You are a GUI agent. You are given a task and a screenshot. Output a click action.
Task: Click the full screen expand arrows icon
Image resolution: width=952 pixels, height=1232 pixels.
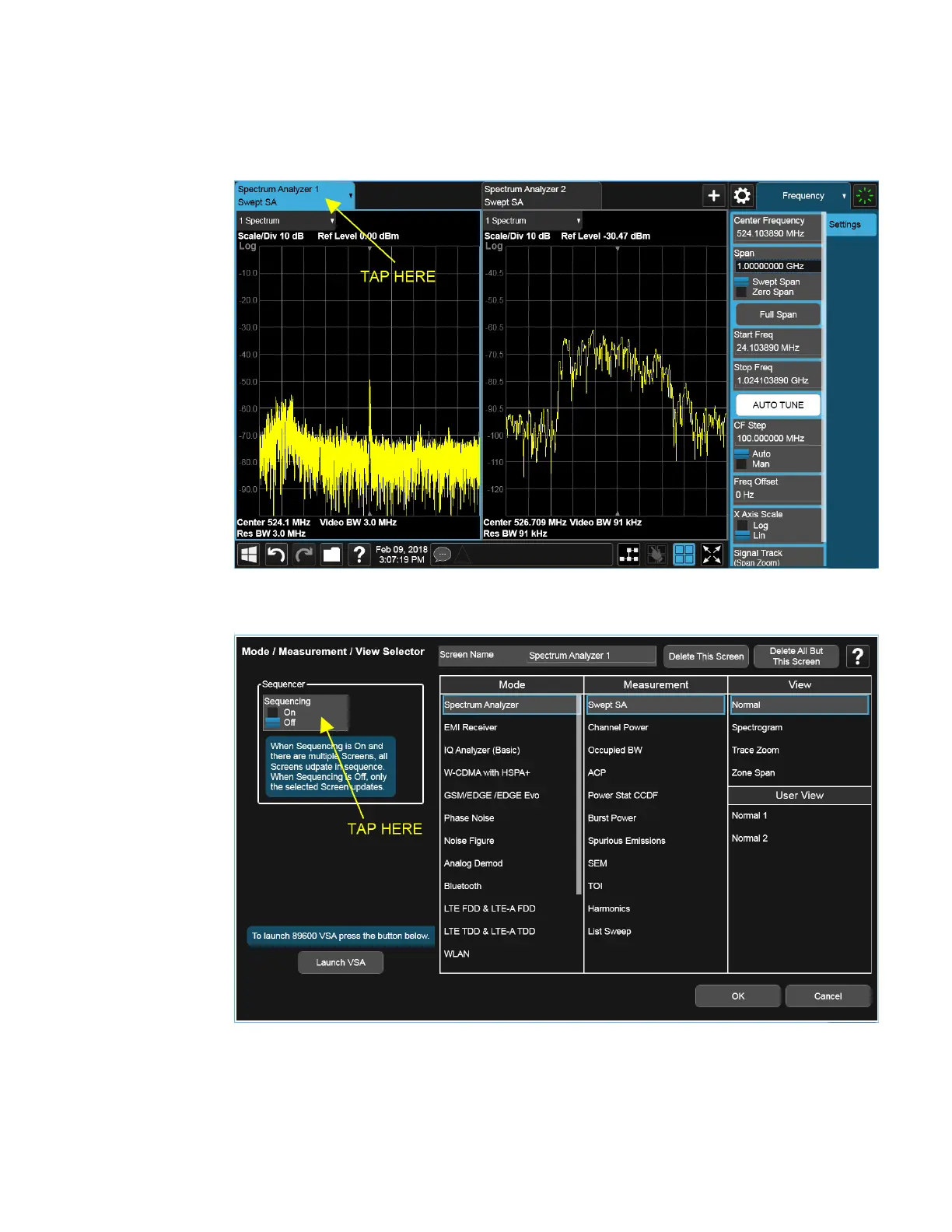pos(712,555)
